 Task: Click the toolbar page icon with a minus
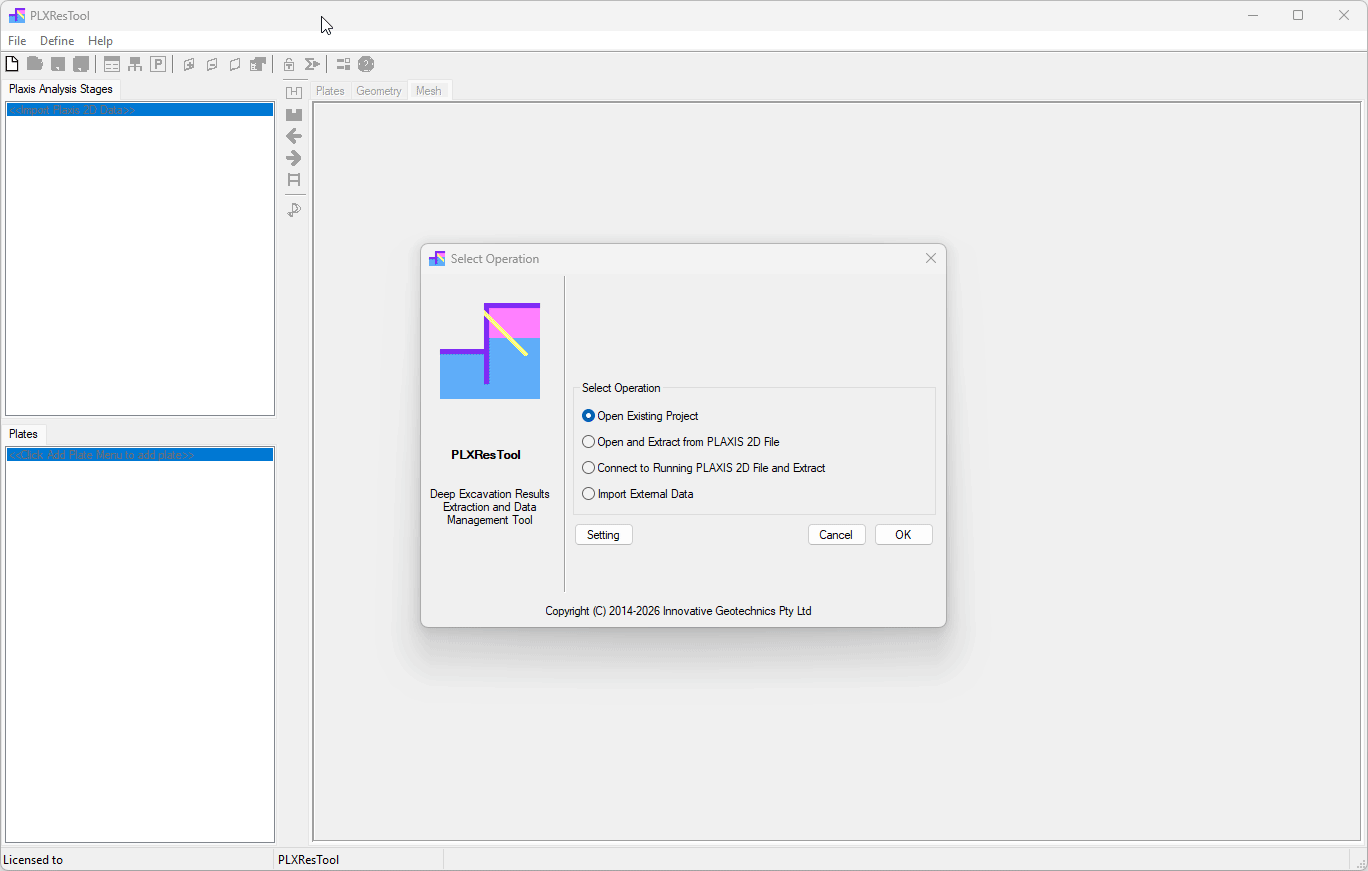point(212,64)
